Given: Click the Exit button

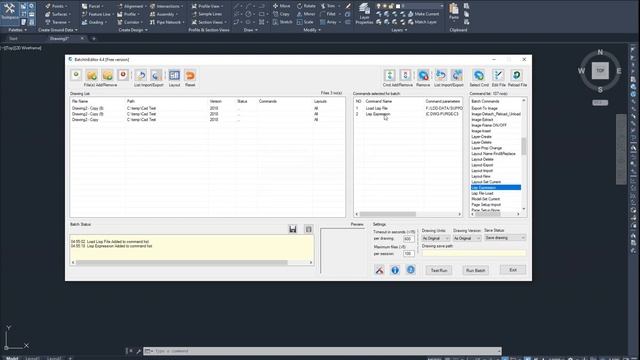Looking at the screenshot, I should [x=513, y=270].
